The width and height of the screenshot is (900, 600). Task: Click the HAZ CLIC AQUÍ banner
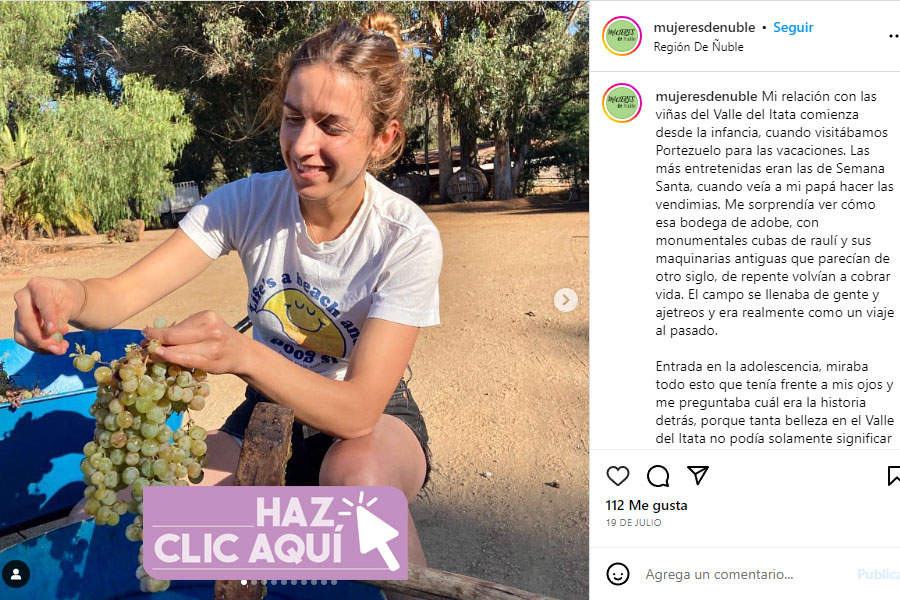point(276,533)
